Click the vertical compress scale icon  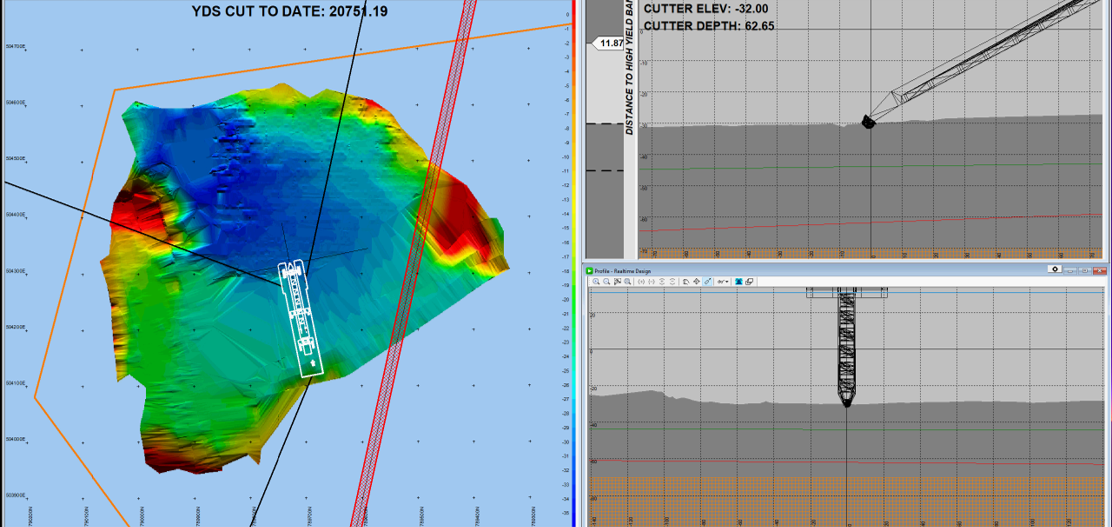click(x=672, y=281)
